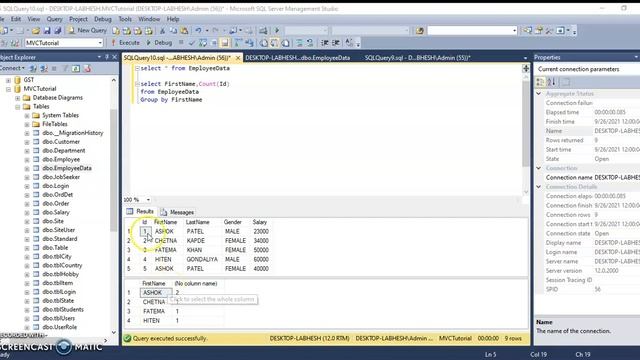Click the Cancel Executing Query stop icon
Screen dimensions: 640x360
point(181,42)
